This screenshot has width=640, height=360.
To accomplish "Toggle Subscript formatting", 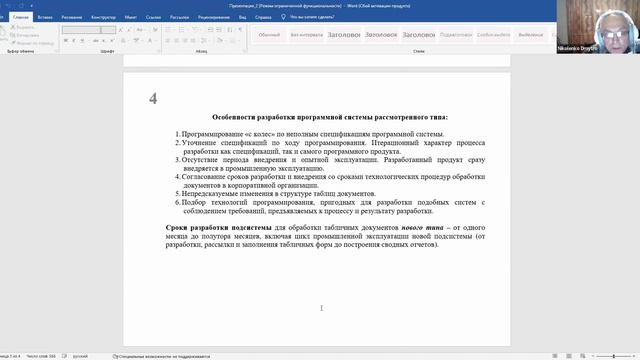I will [x=104, y=40].
